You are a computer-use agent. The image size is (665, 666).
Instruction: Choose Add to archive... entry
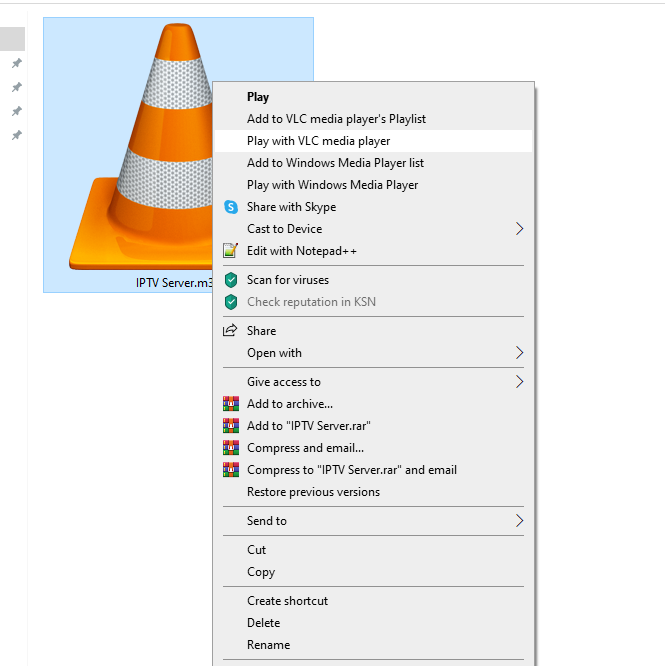(x=373, y=404)
